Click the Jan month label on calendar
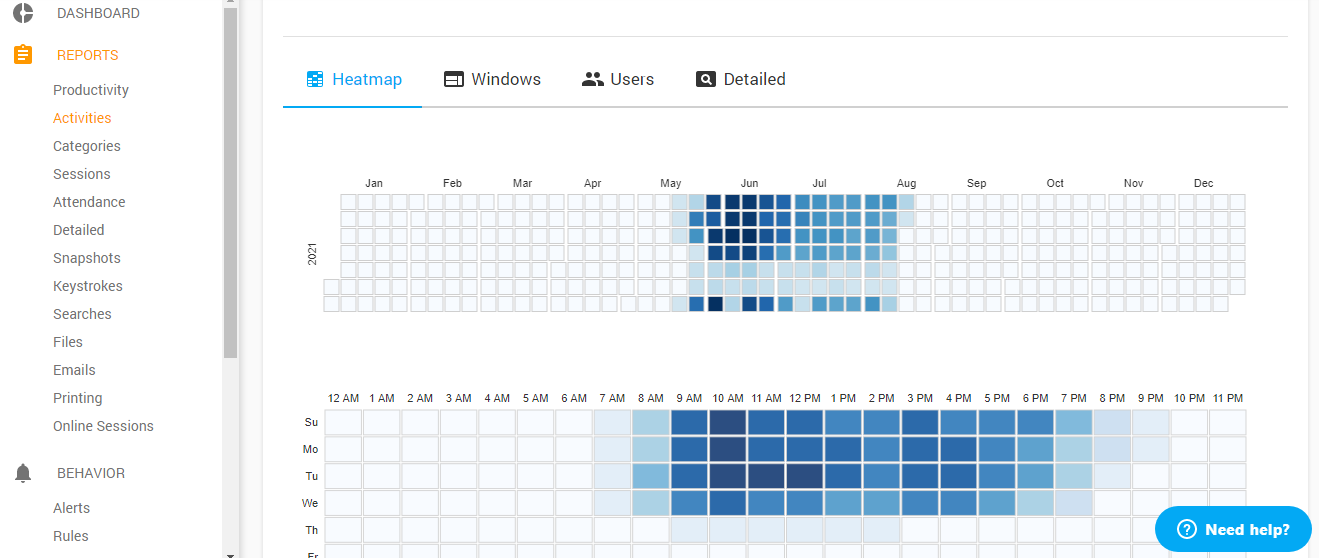 pos(374,183)
